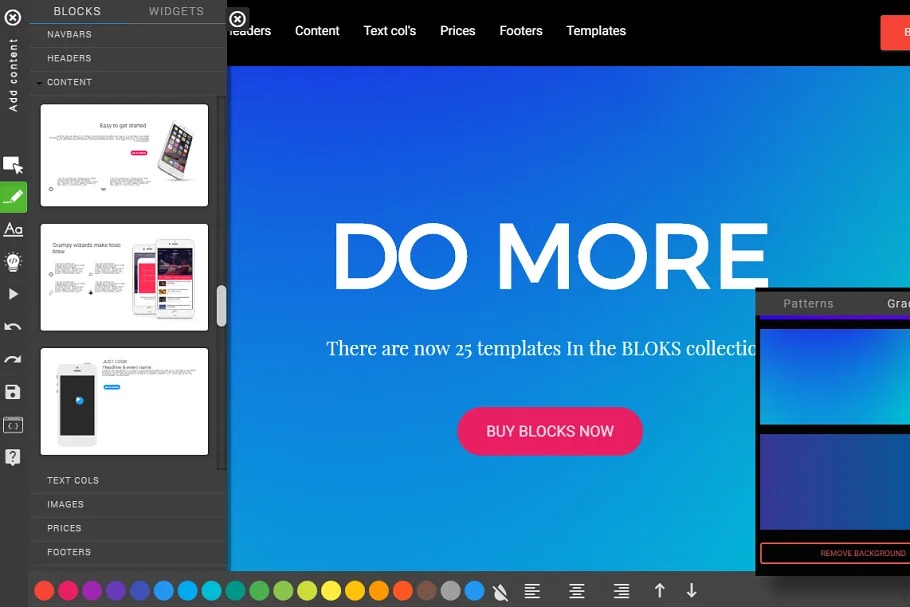The width and height of the screenshot is (910, 607).
Task: Move block up with up arrow
Action: click(x=659, y=591)
